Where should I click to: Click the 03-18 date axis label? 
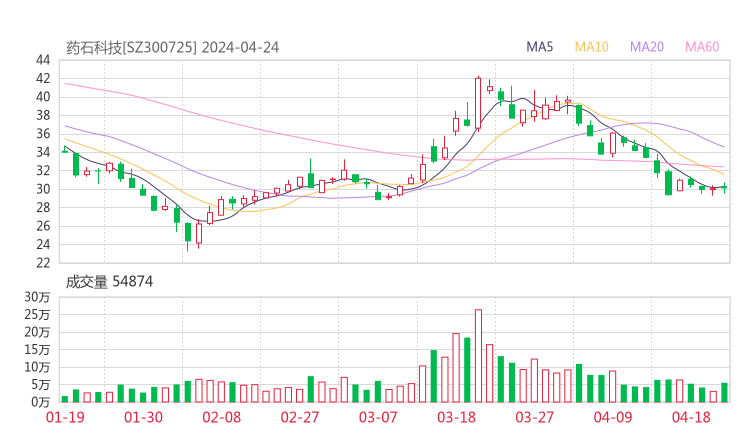456,417
